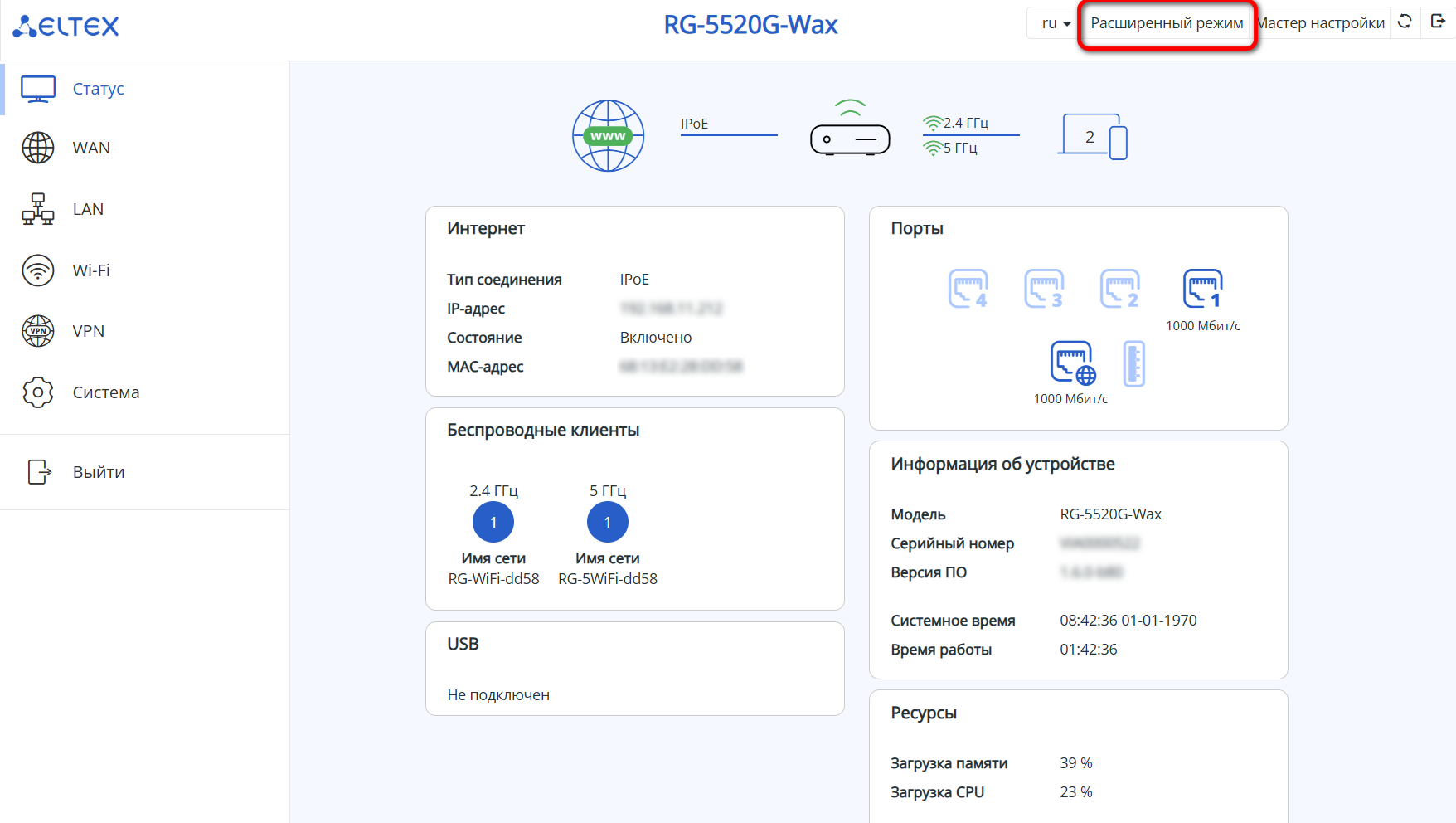Click the Wi-Fi sidebar icon
1456x823 pixels.
38,270
